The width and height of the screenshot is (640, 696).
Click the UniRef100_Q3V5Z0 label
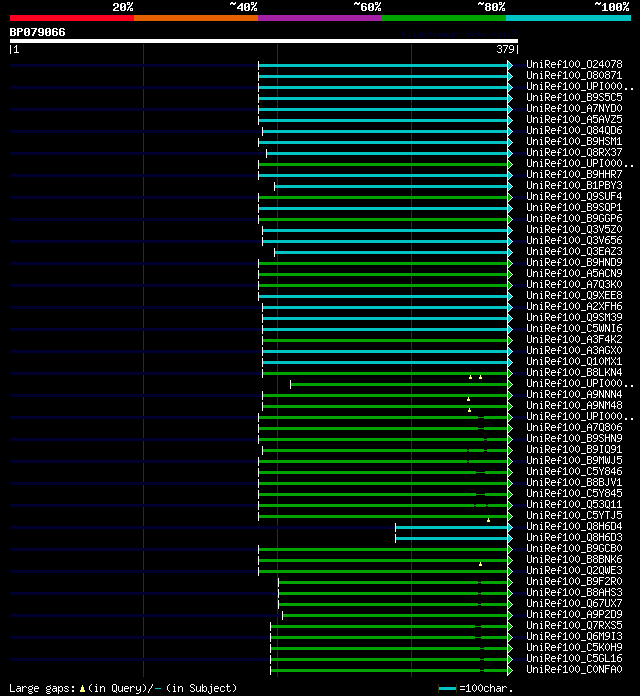(574, 229)
